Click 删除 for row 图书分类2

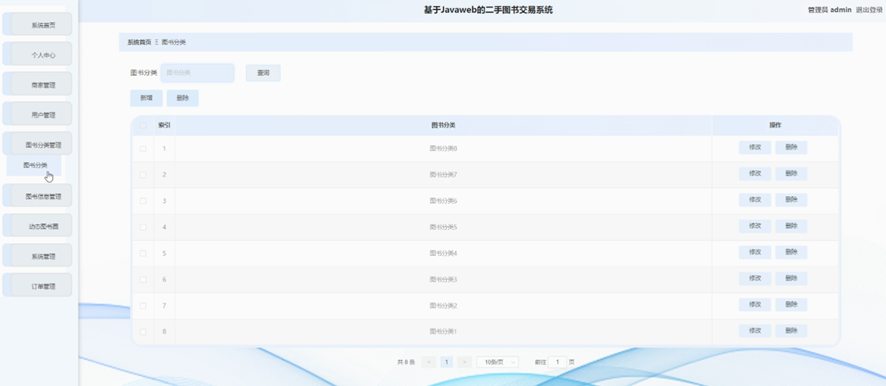click(791, 305)
